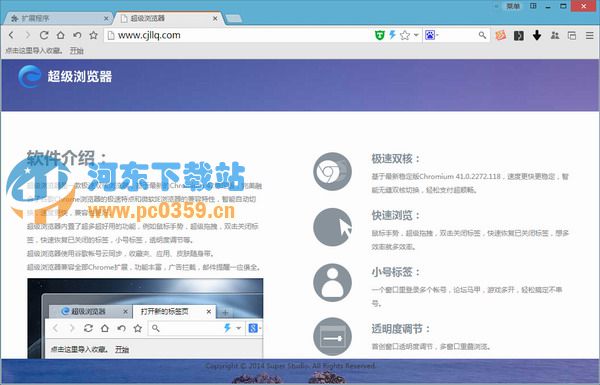
Task: Click the grid icon next to 菜单
Action: [533, 6]
